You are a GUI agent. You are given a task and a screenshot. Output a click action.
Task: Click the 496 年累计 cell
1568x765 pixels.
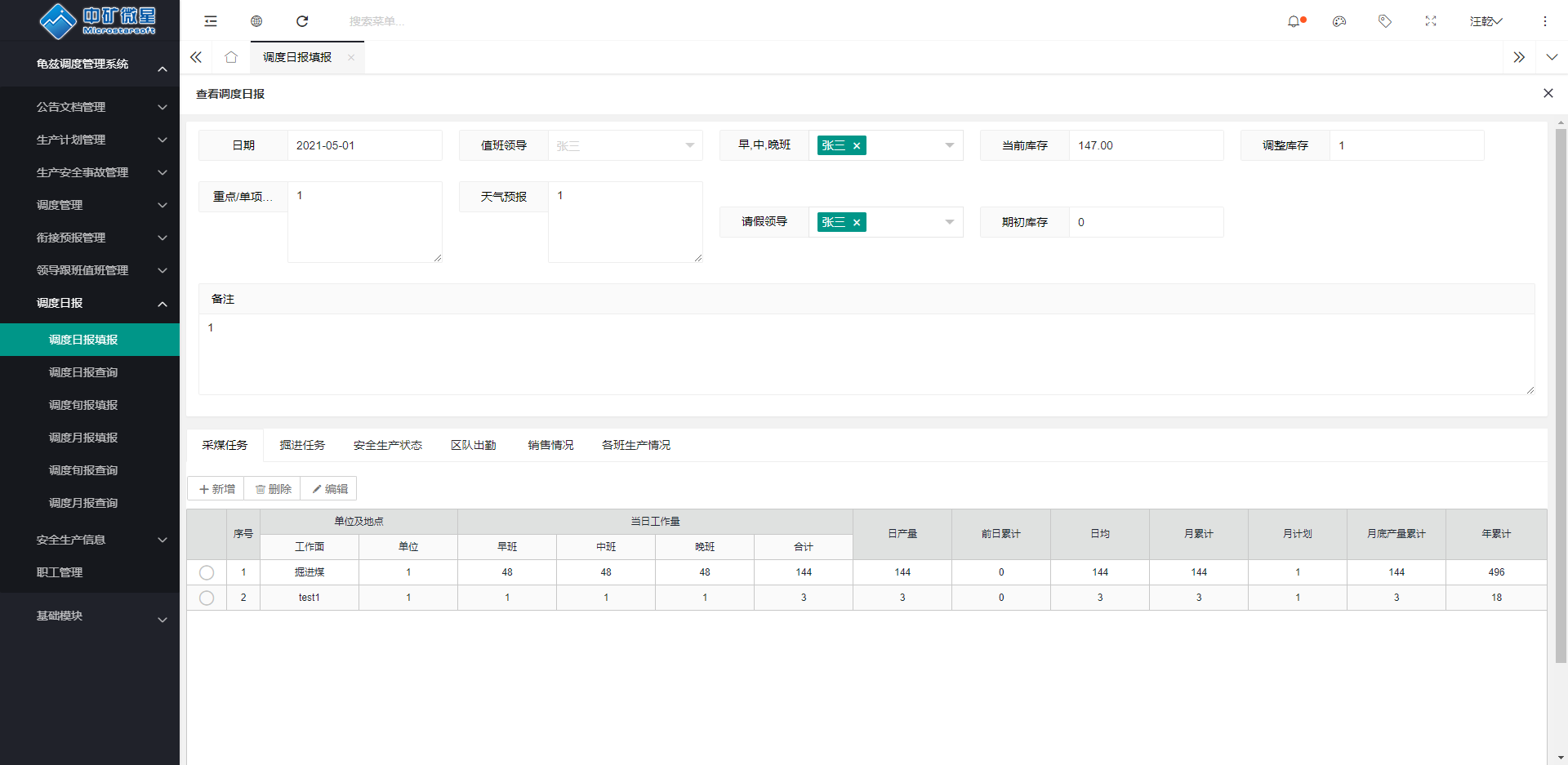pyautogui.click(x=1496, y=573)
